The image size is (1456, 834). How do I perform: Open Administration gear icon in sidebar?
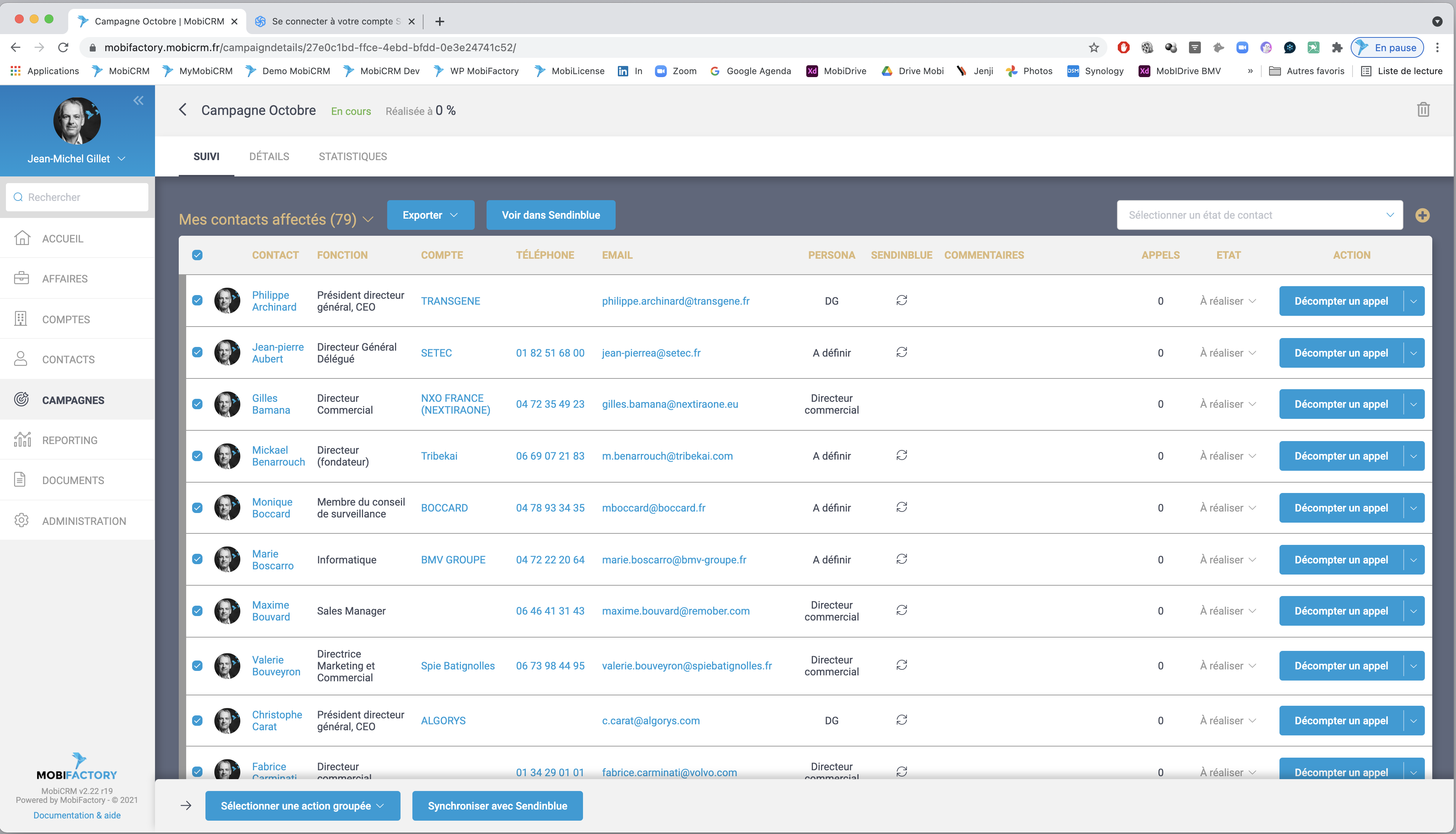coord(22,521)
